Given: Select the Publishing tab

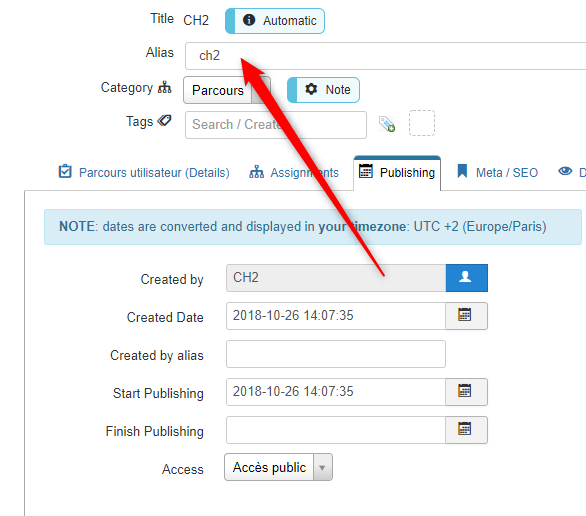Looking at the screenshot, I should click(397, 173).
